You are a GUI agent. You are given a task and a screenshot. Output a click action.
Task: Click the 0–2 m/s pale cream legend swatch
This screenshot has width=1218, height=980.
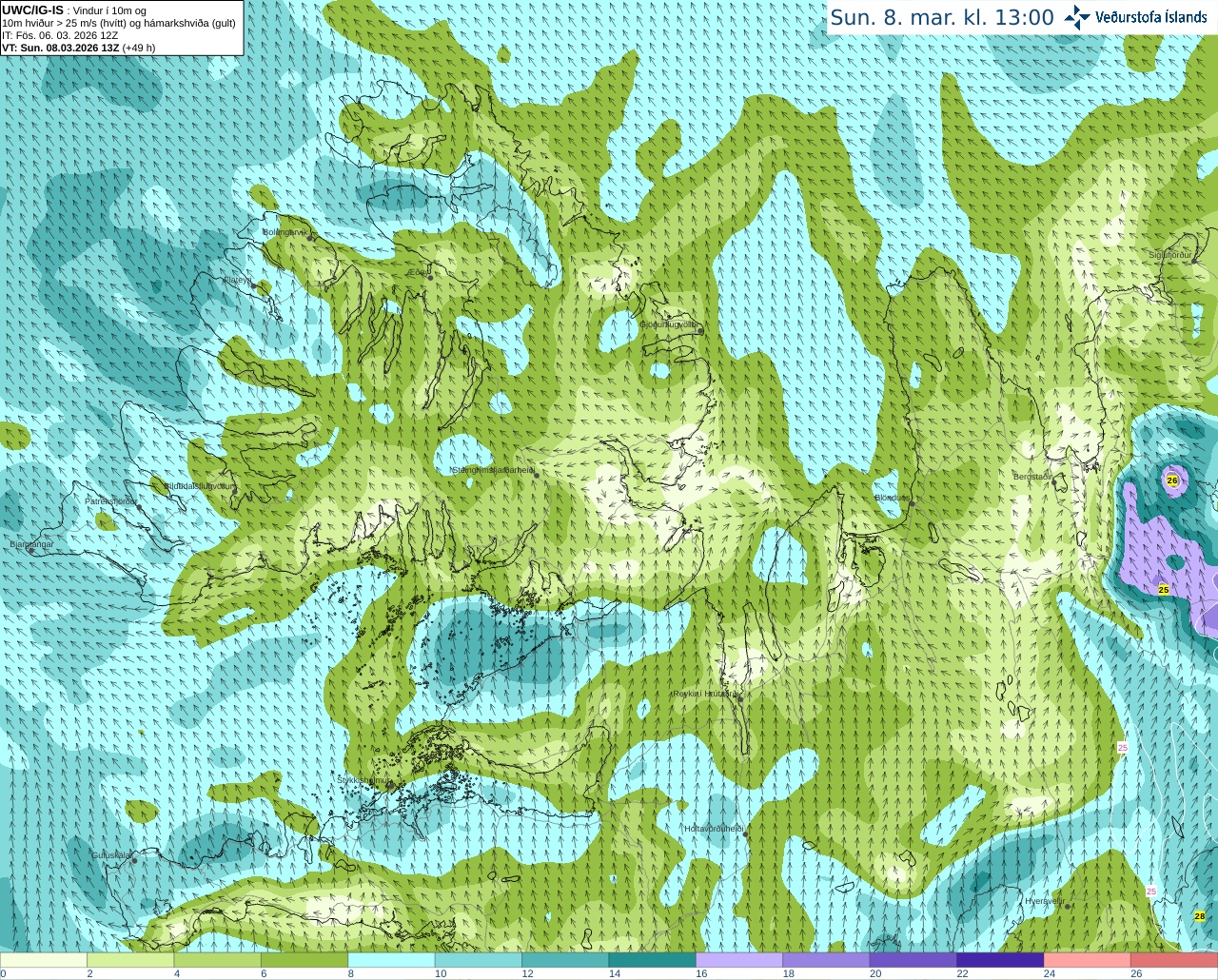44,960
